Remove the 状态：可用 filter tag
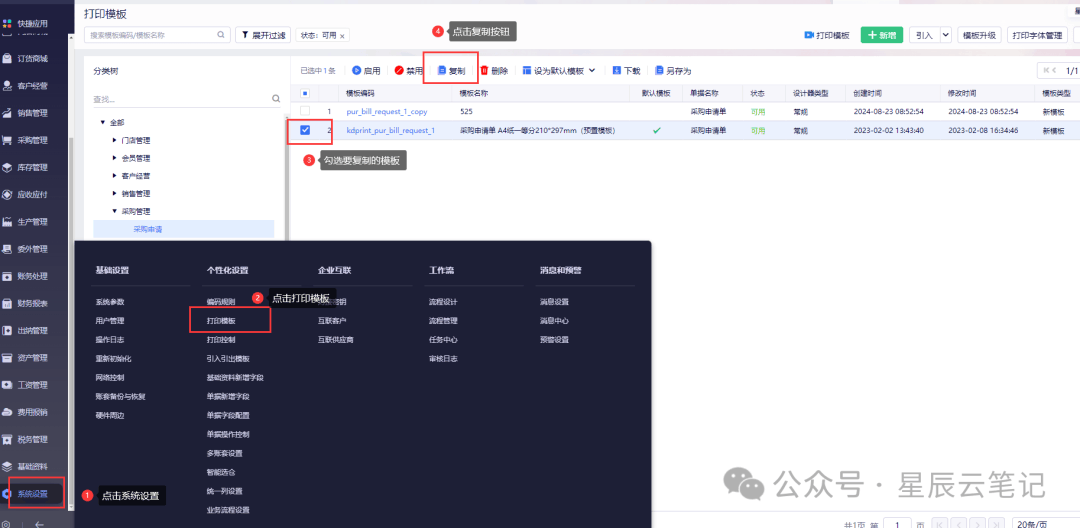The image size is (1080, 528). (x=342, y=36)
